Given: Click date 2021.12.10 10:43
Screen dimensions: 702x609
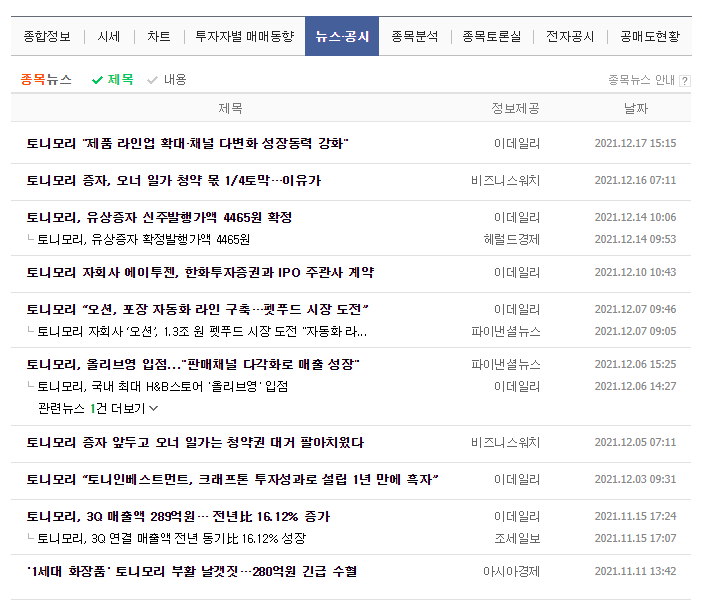Looking at the screenshot, I should point(635,272).
